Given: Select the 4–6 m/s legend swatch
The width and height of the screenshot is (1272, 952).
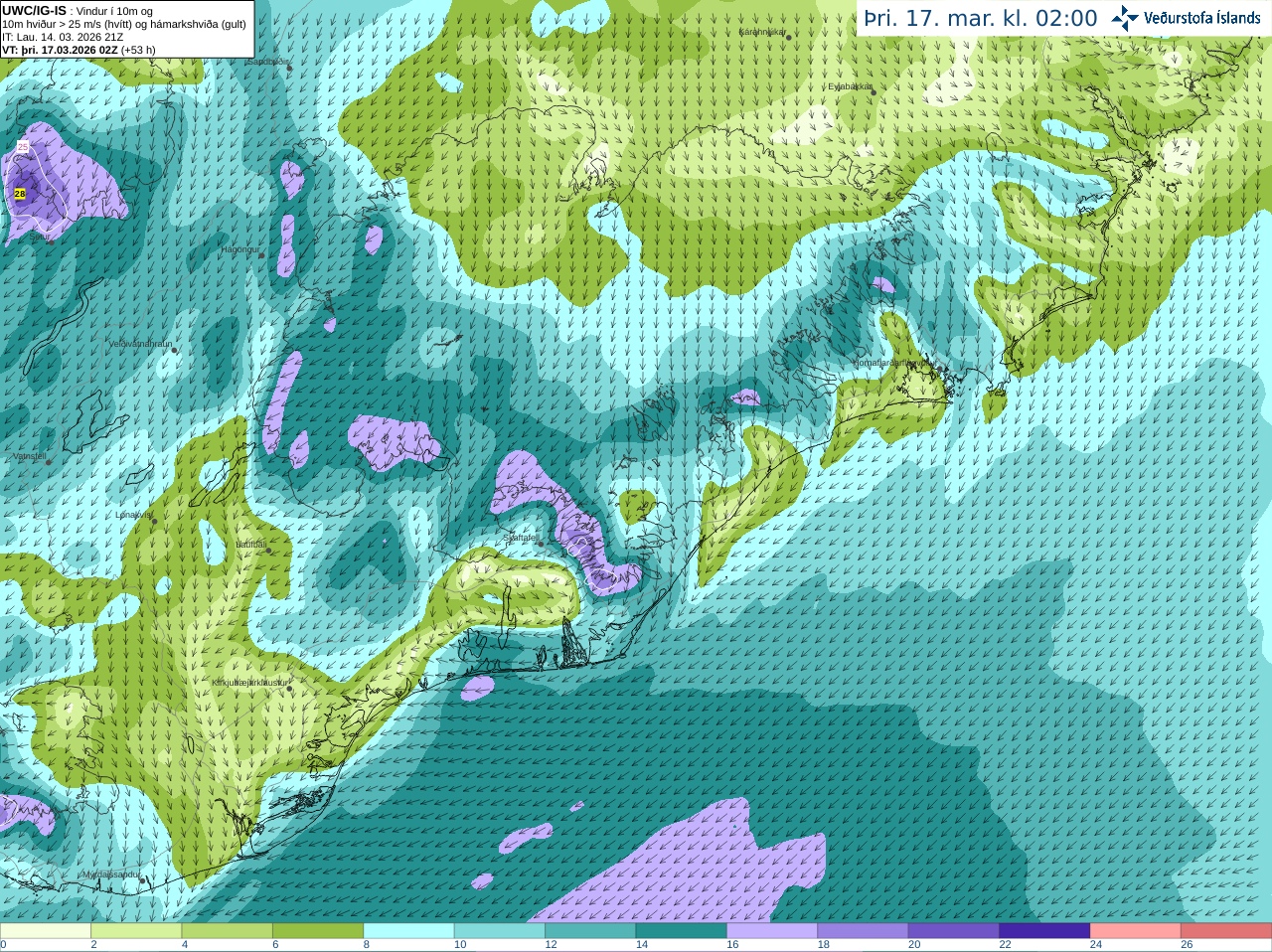Looking at the screenshot, I should pos(228,931).
